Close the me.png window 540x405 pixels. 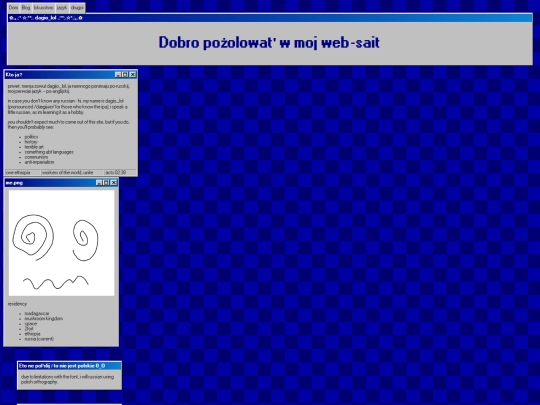click(x=114, y=183)
